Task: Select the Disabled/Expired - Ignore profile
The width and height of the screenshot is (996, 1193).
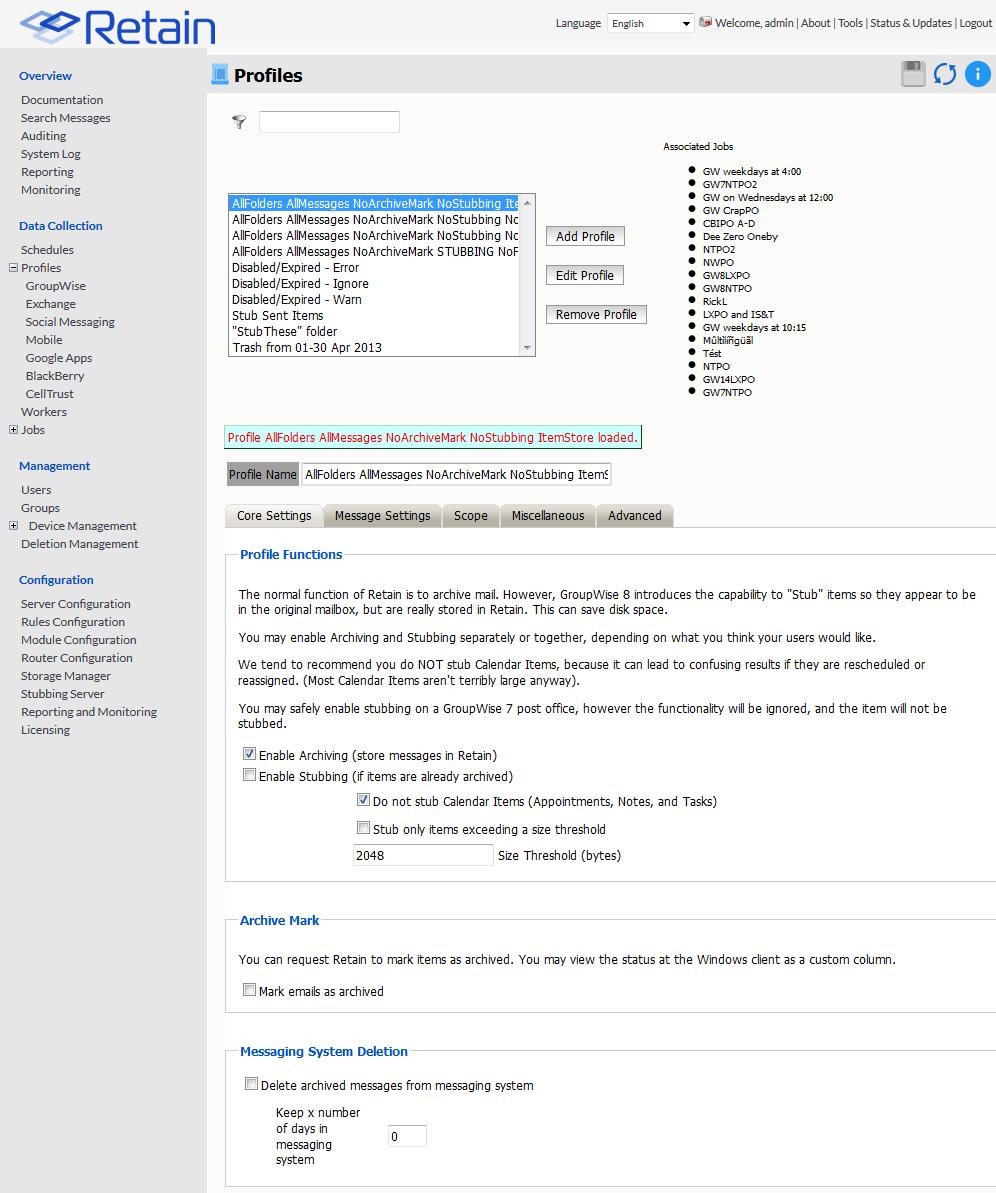Action: tap(374, 284)
